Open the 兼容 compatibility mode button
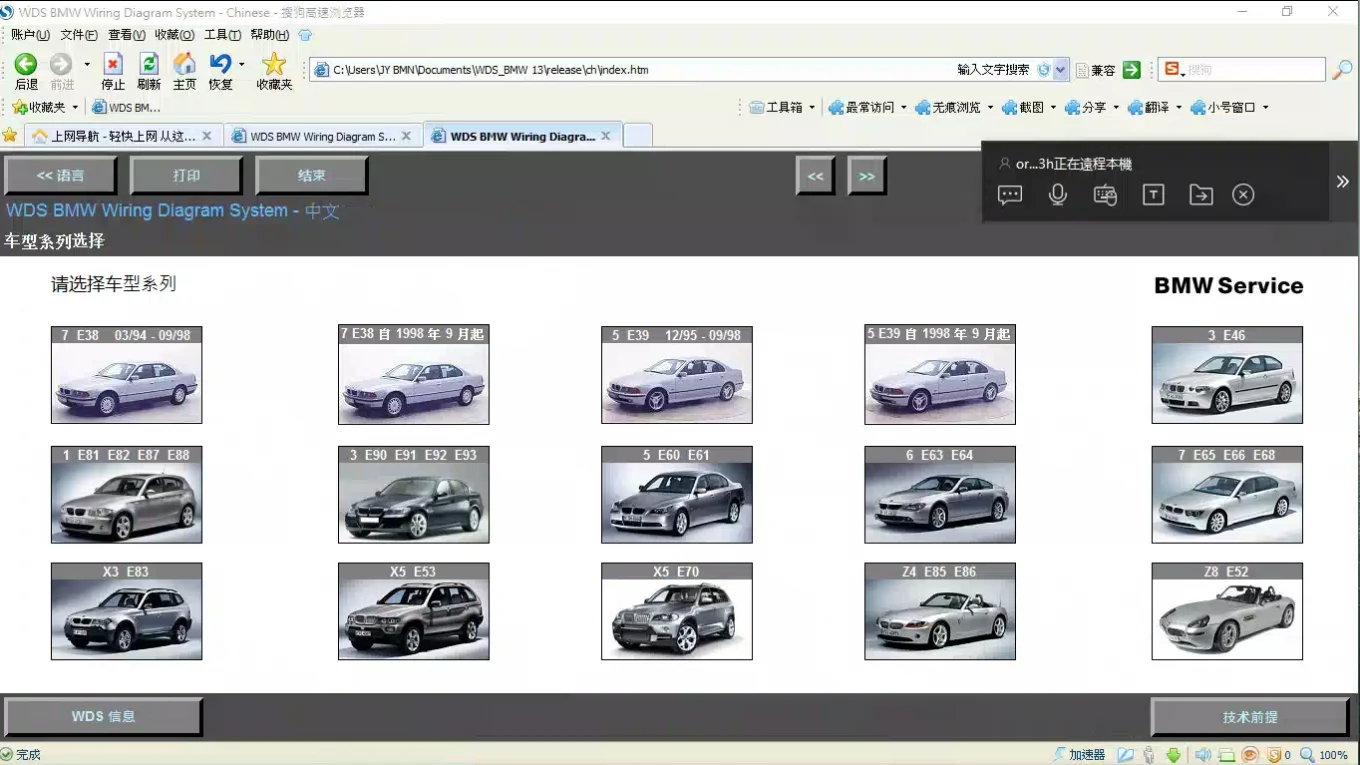The width and height of the screenshot is (1360, 765). click(1095, 70)
